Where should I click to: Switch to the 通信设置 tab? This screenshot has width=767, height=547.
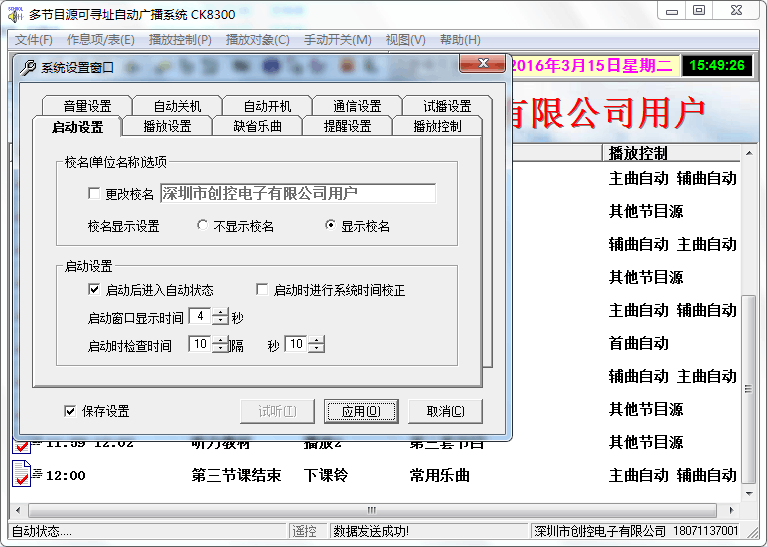(x=357, y=106)
